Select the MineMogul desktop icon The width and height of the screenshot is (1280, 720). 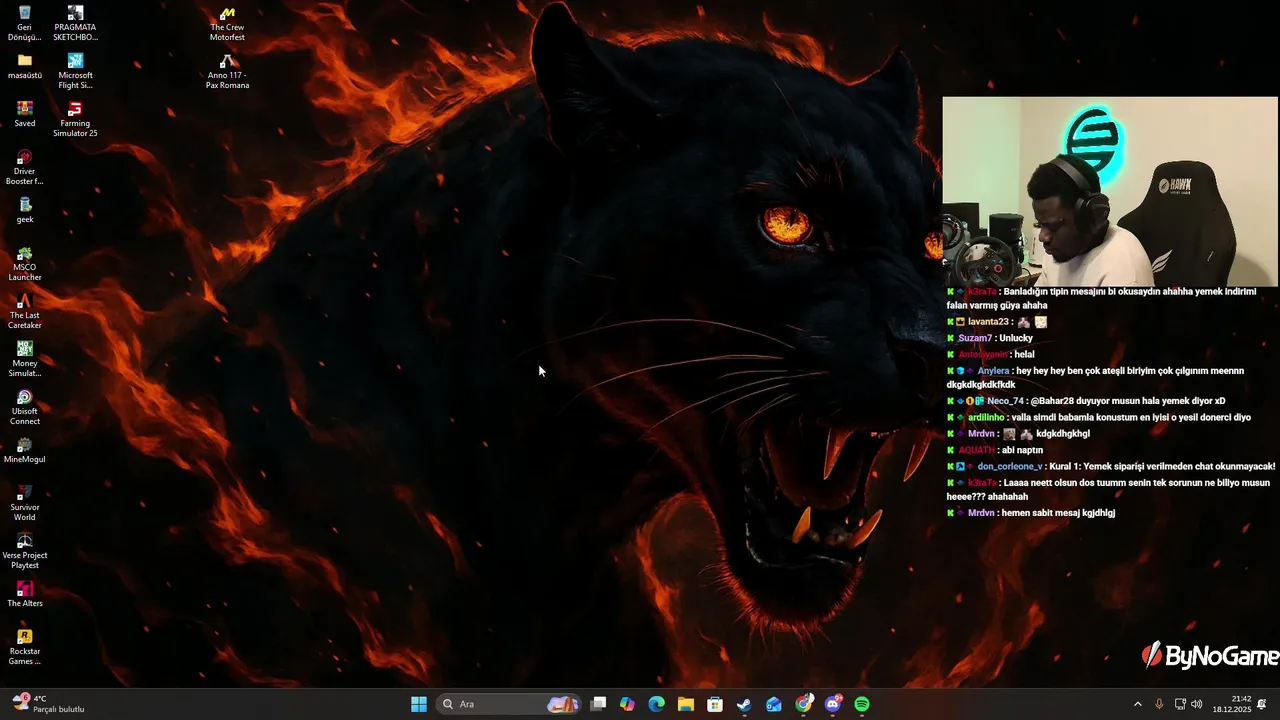[25, 451]
